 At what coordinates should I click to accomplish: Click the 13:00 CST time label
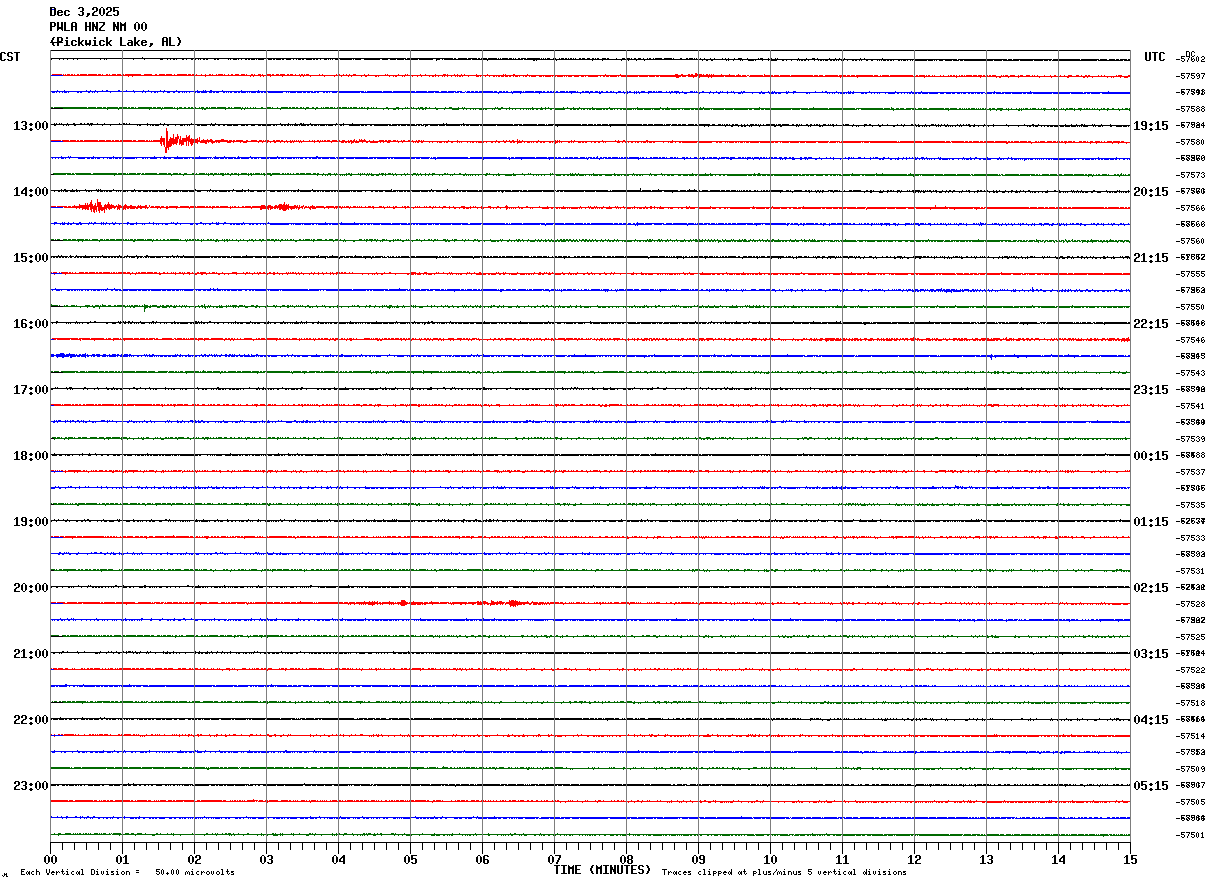point(30,125)
